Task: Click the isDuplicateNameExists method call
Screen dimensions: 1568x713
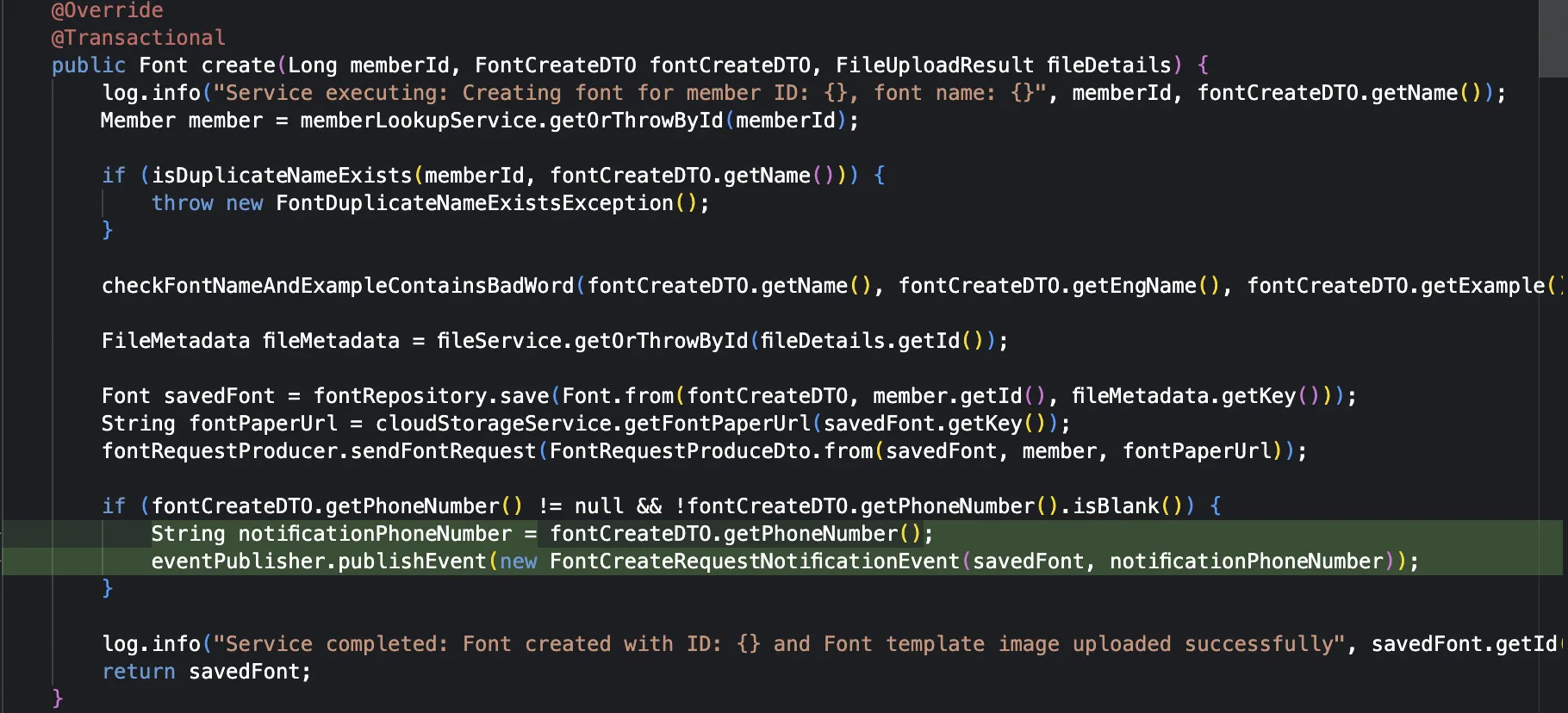Action: coord(282,176)
